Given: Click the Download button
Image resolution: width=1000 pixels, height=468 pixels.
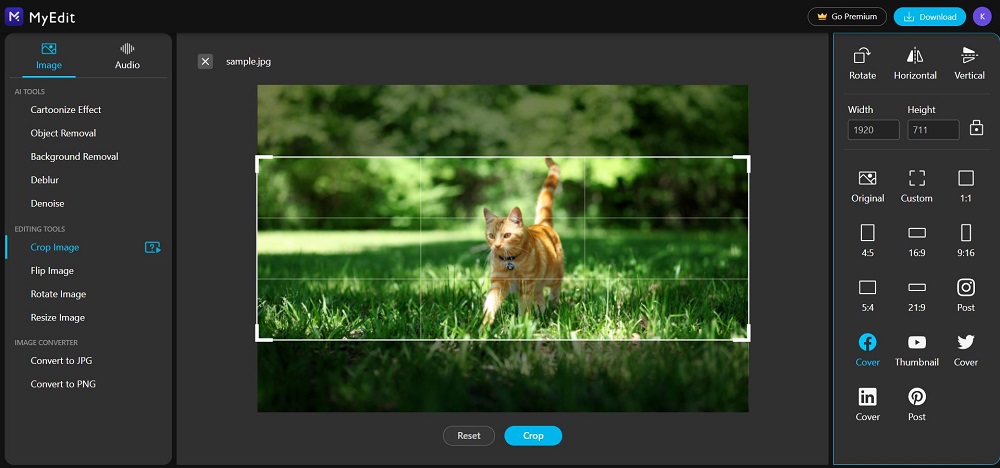Looking at the screenshot, I should 929,17.
